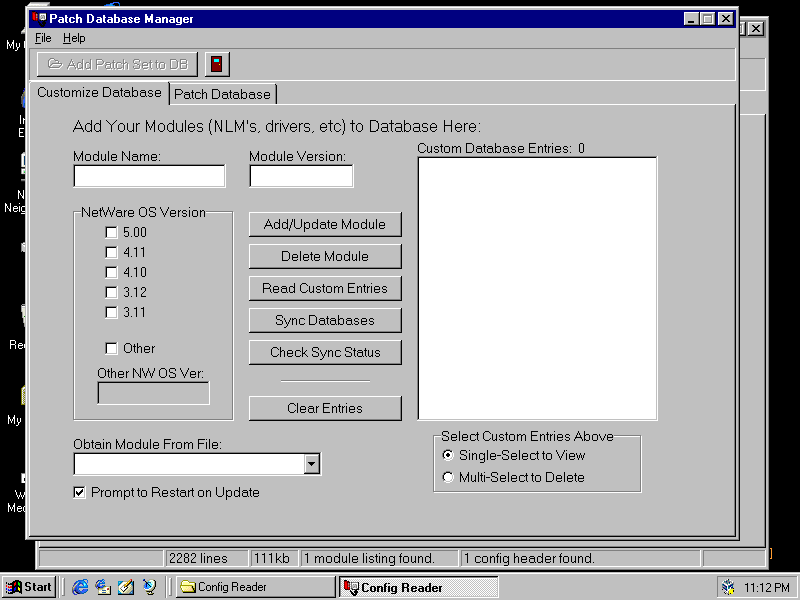Select Single-Select to View radio button

point(448,455)
